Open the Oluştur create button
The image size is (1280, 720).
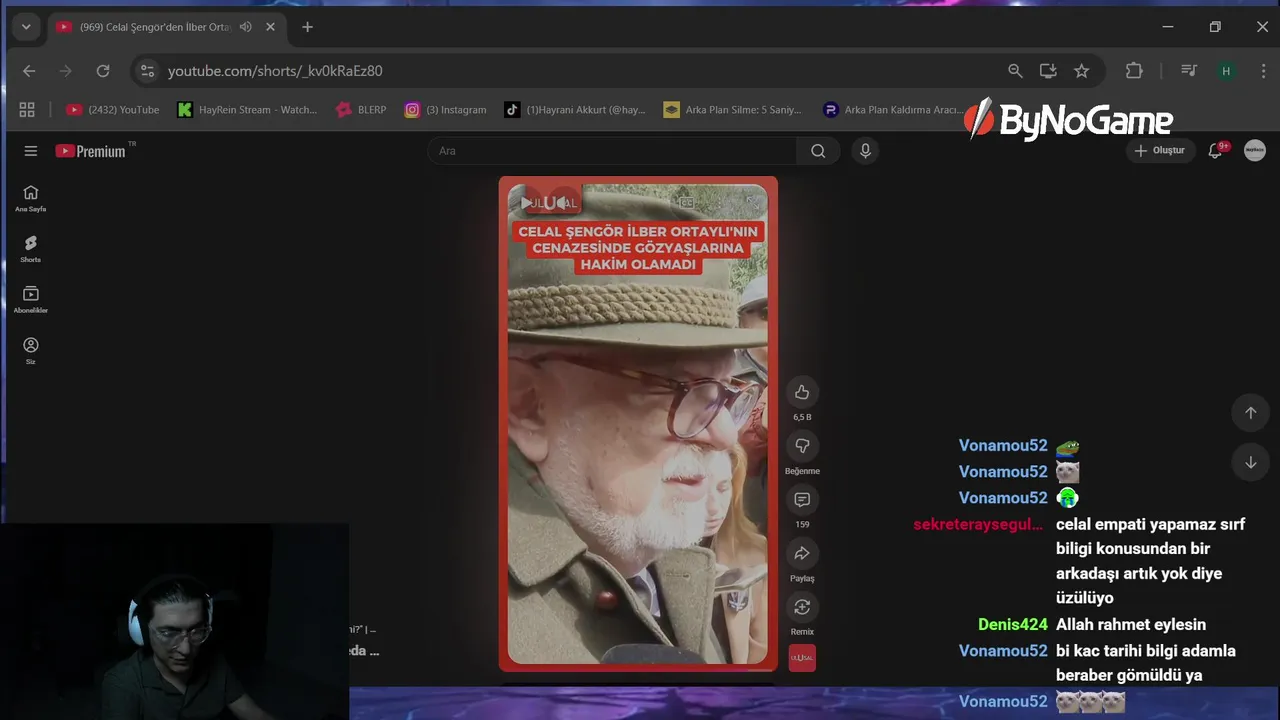click(x=1160, y=151)
